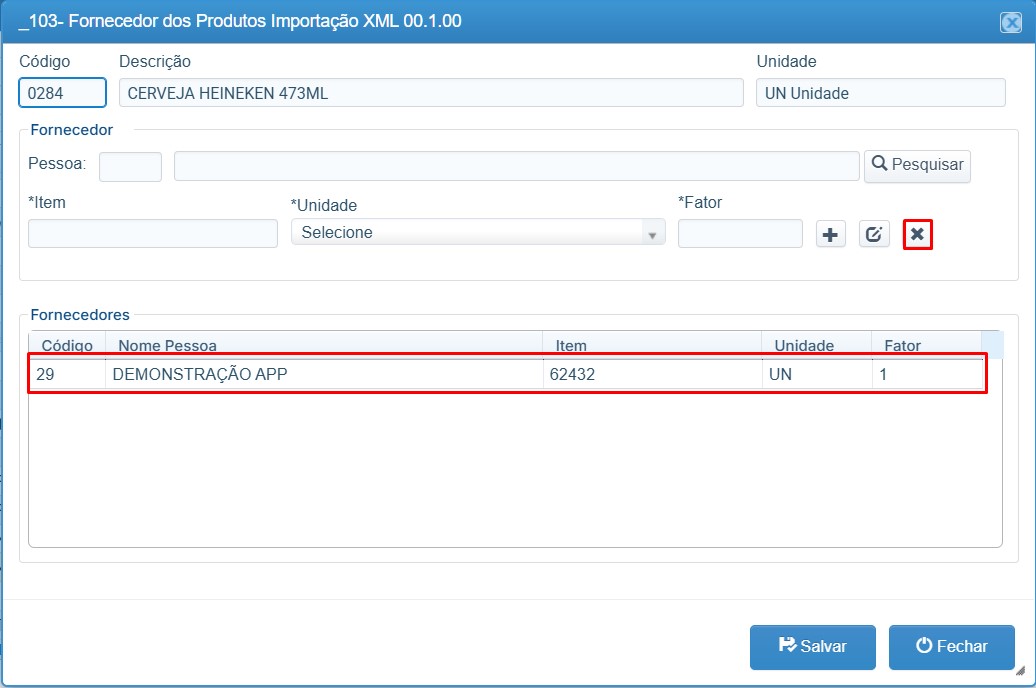Click the X remove icon next to Fator
The width and height of the screenshot is (1036, 688).
(917, 234)
